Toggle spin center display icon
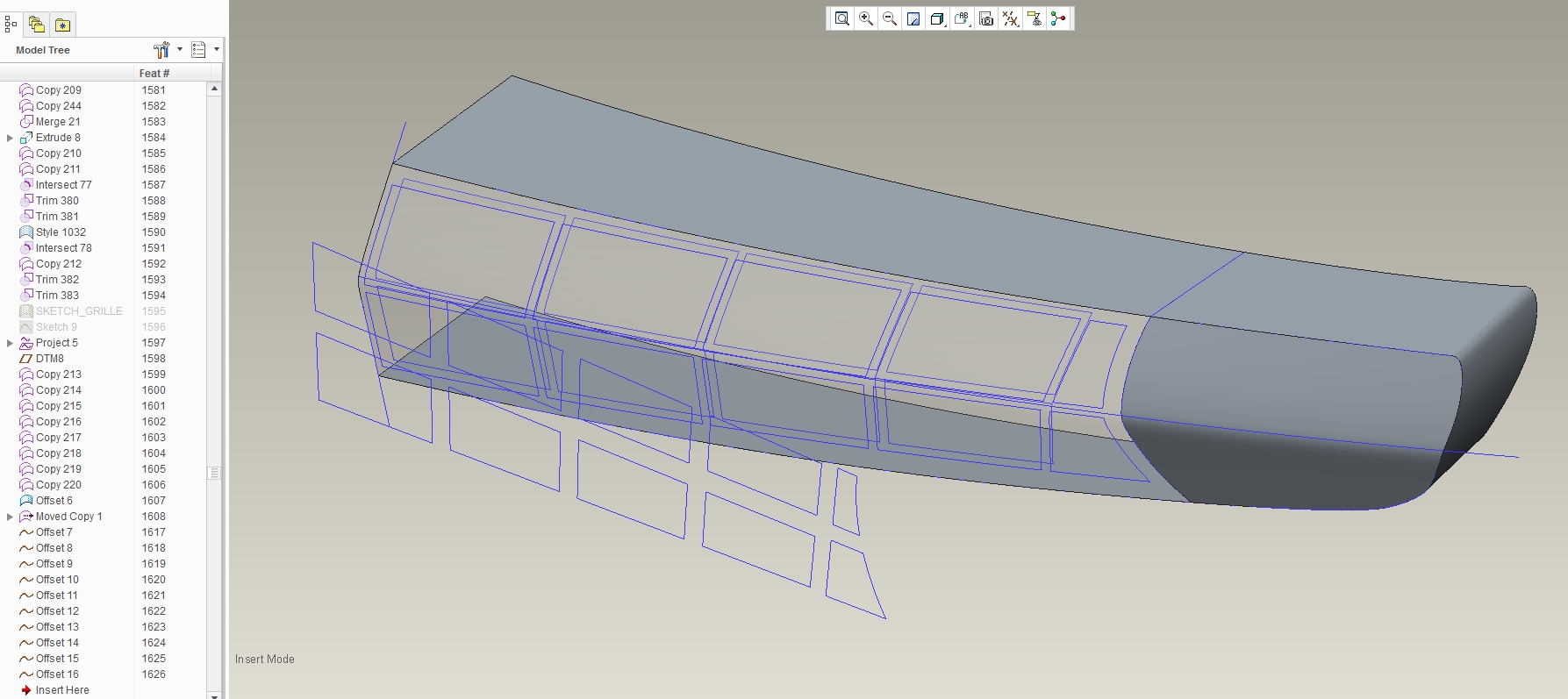Image resolution: width=1568 pixels, height=699 pixels. [1059, 18]
